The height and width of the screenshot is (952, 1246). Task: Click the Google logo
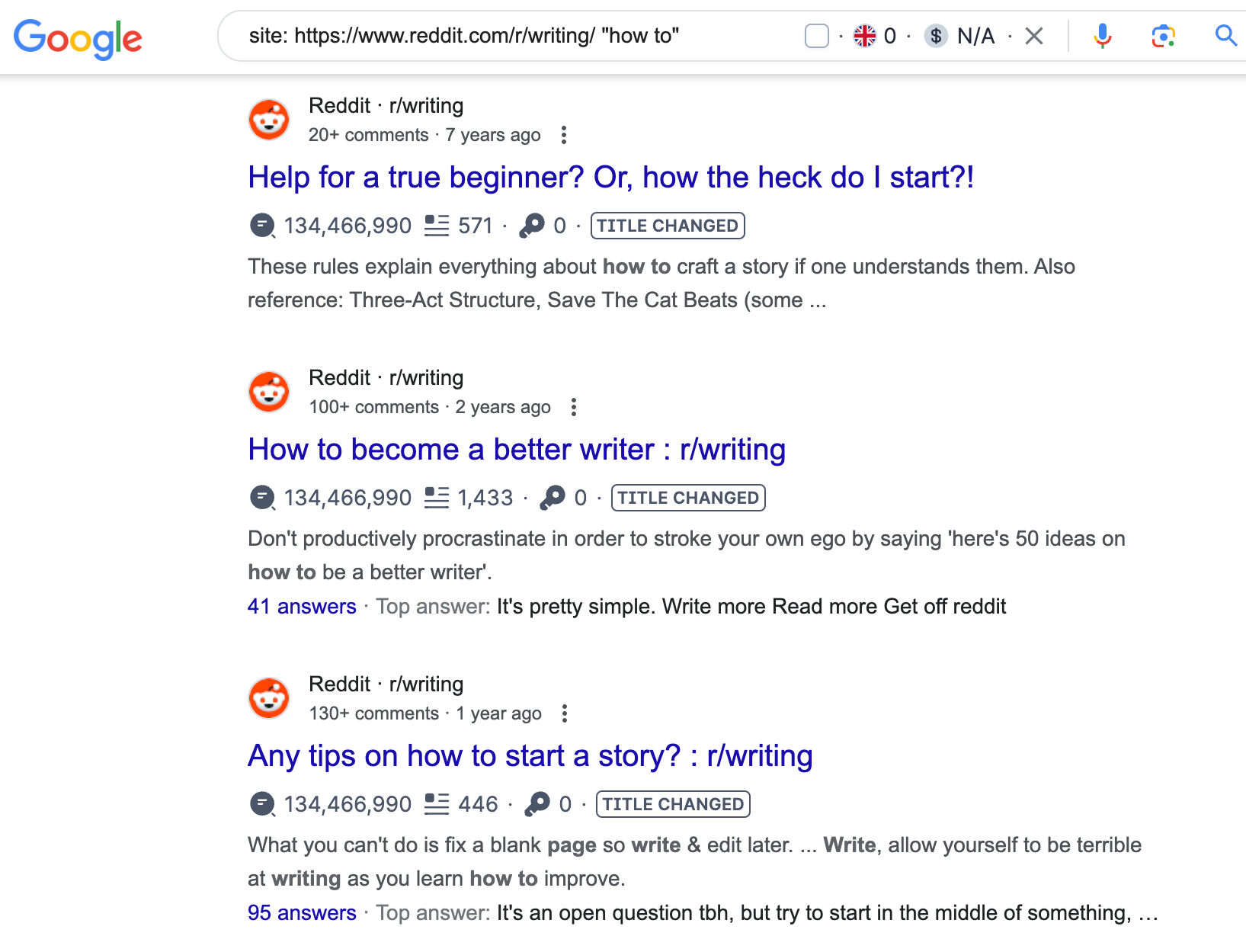(x=78, y=38)
